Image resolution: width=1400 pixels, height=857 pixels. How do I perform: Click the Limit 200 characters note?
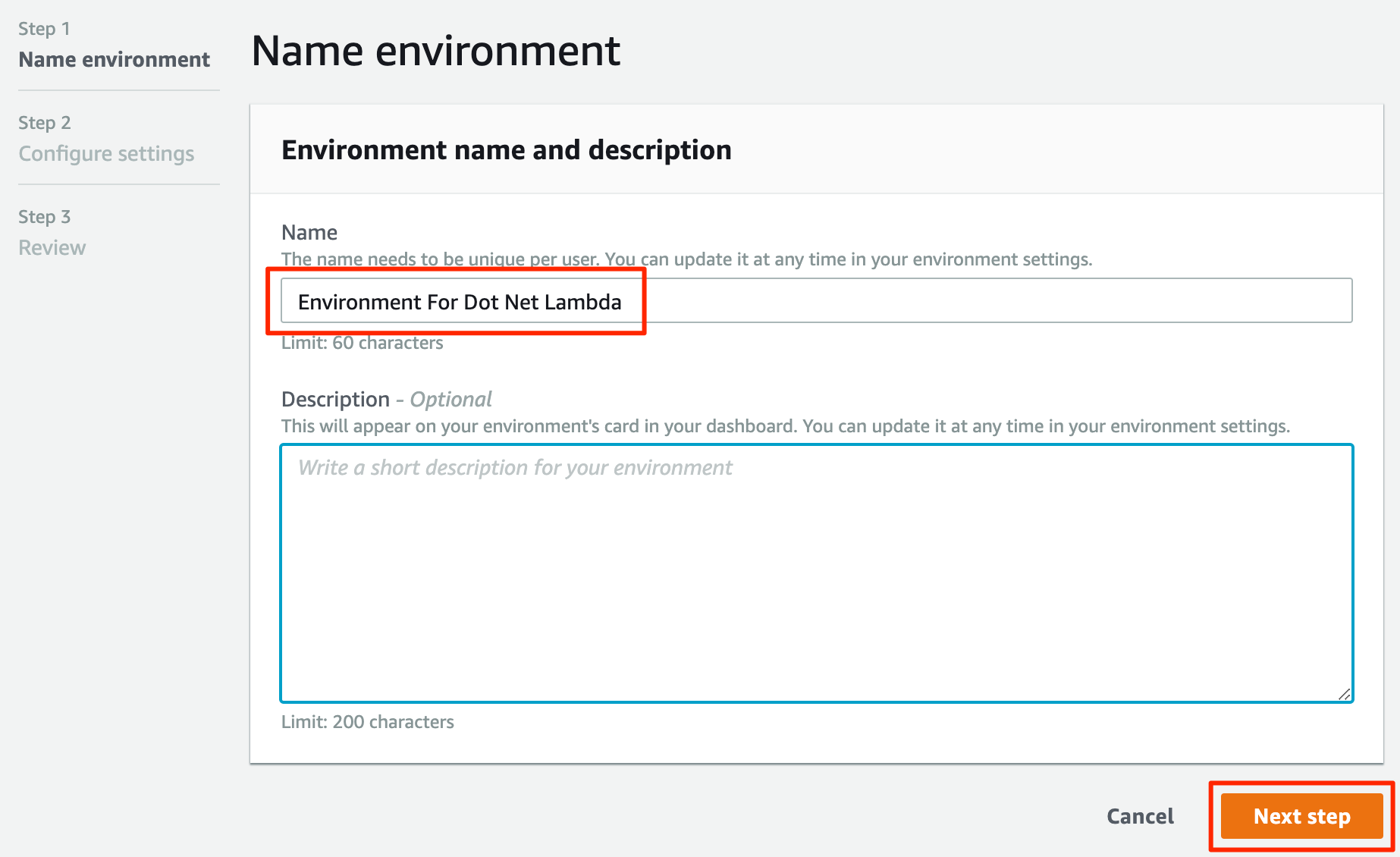tap(367, 721)
